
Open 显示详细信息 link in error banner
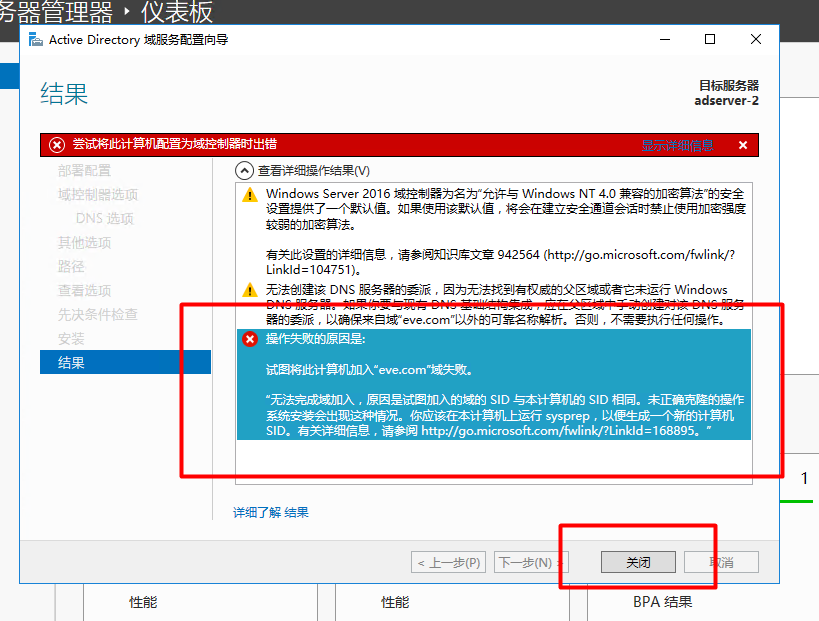(x=677, y=145)
